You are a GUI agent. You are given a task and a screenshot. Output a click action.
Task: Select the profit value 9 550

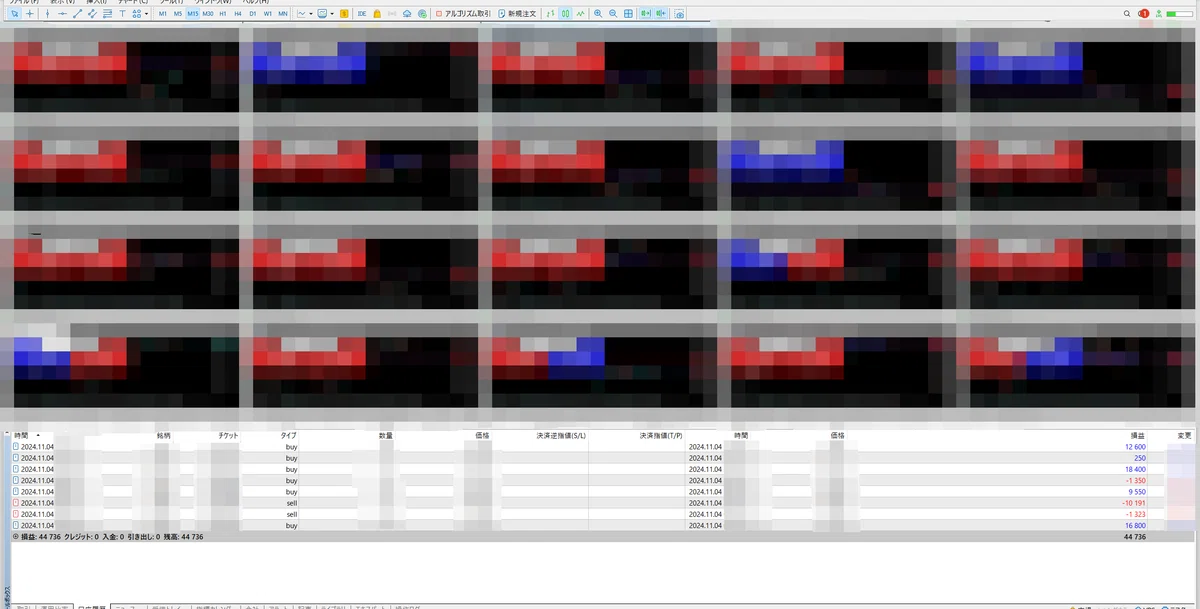click(x=1136, y=492)
